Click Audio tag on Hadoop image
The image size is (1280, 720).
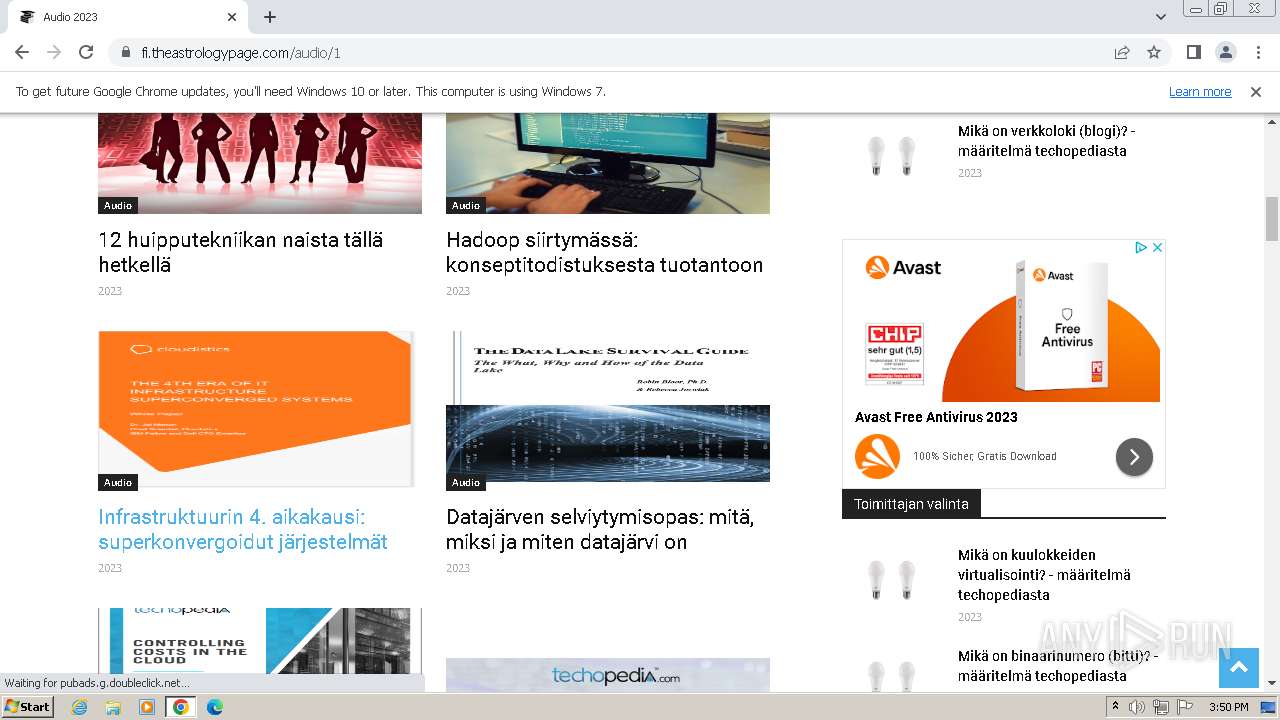[466, 205]
